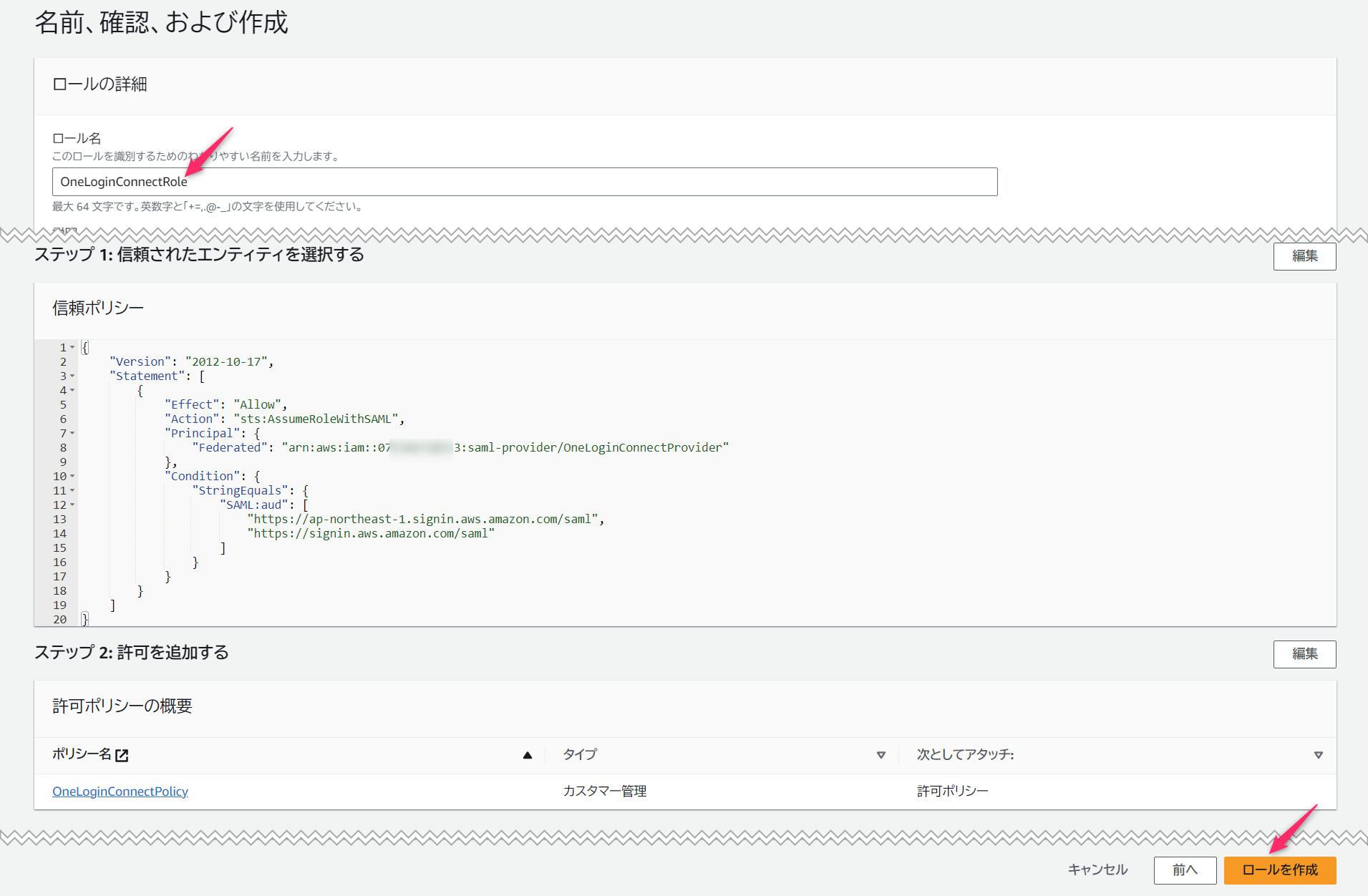This screenshot has height=896, width=1368.
Task: Open the OneLoginConnectPolicy link
Action: coord(120,792)
